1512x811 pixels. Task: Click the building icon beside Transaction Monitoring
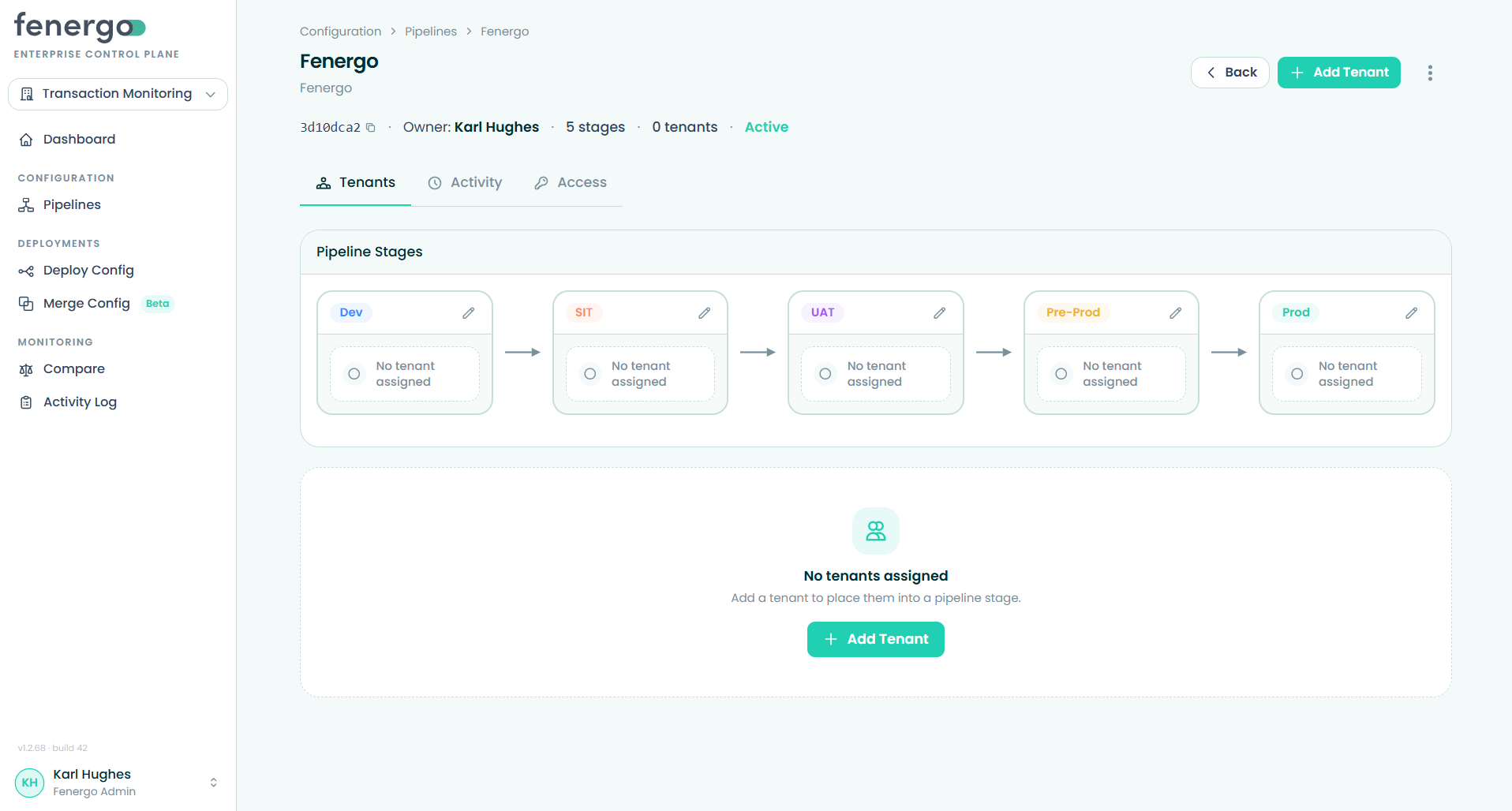[27, 94]
